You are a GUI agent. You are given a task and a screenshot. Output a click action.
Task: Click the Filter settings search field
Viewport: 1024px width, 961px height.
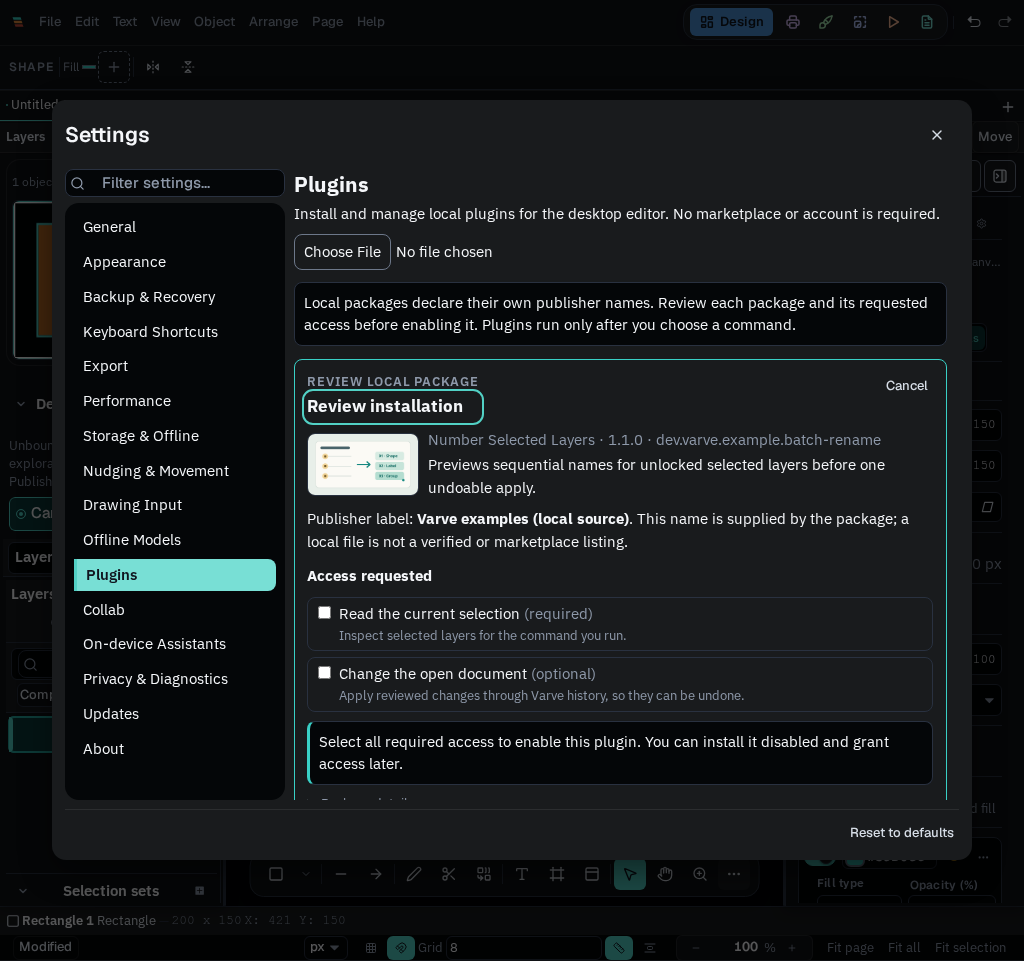[x=174, y=183]
